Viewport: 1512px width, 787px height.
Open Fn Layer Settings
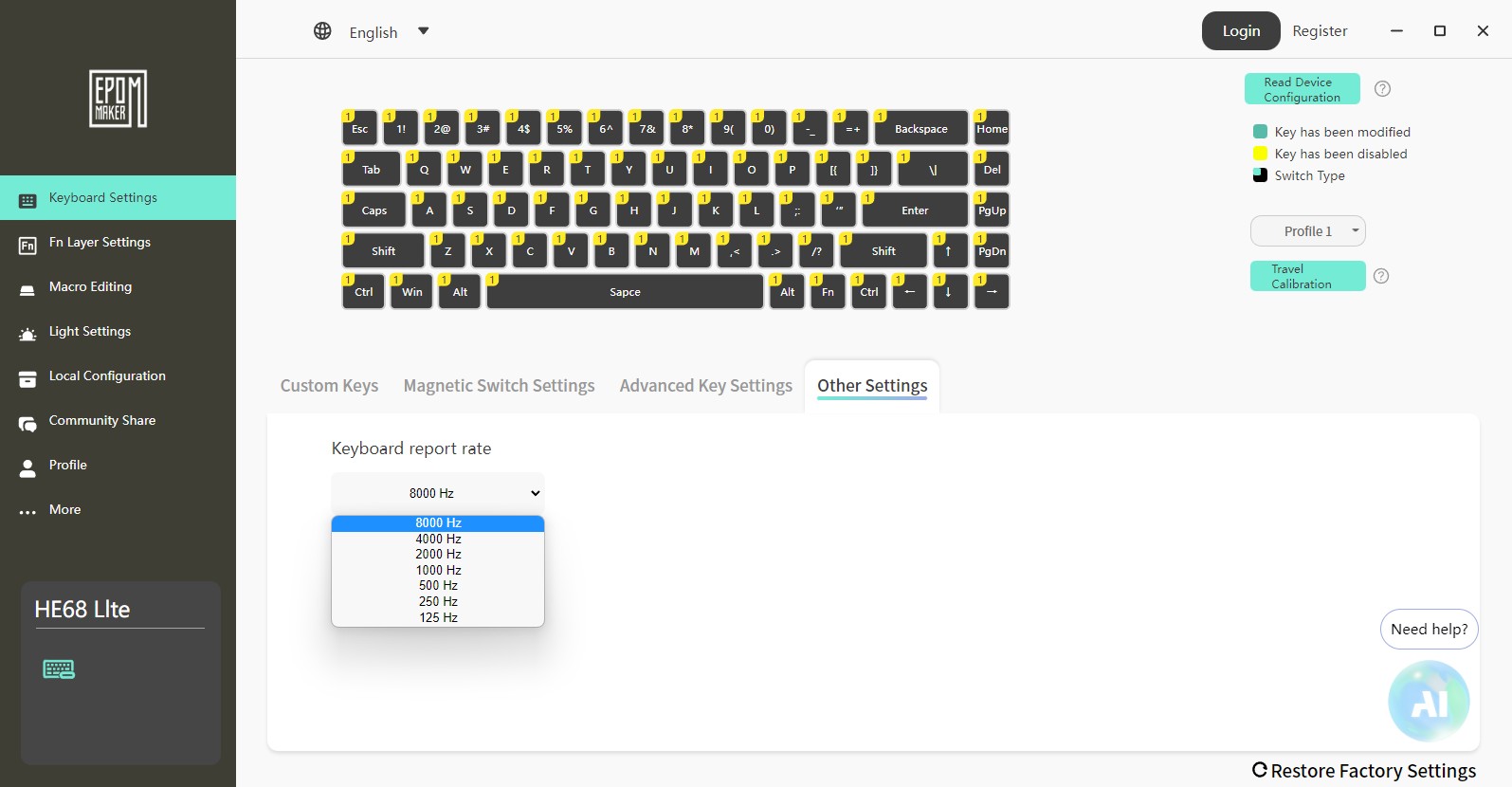click(x=118, y=243)
